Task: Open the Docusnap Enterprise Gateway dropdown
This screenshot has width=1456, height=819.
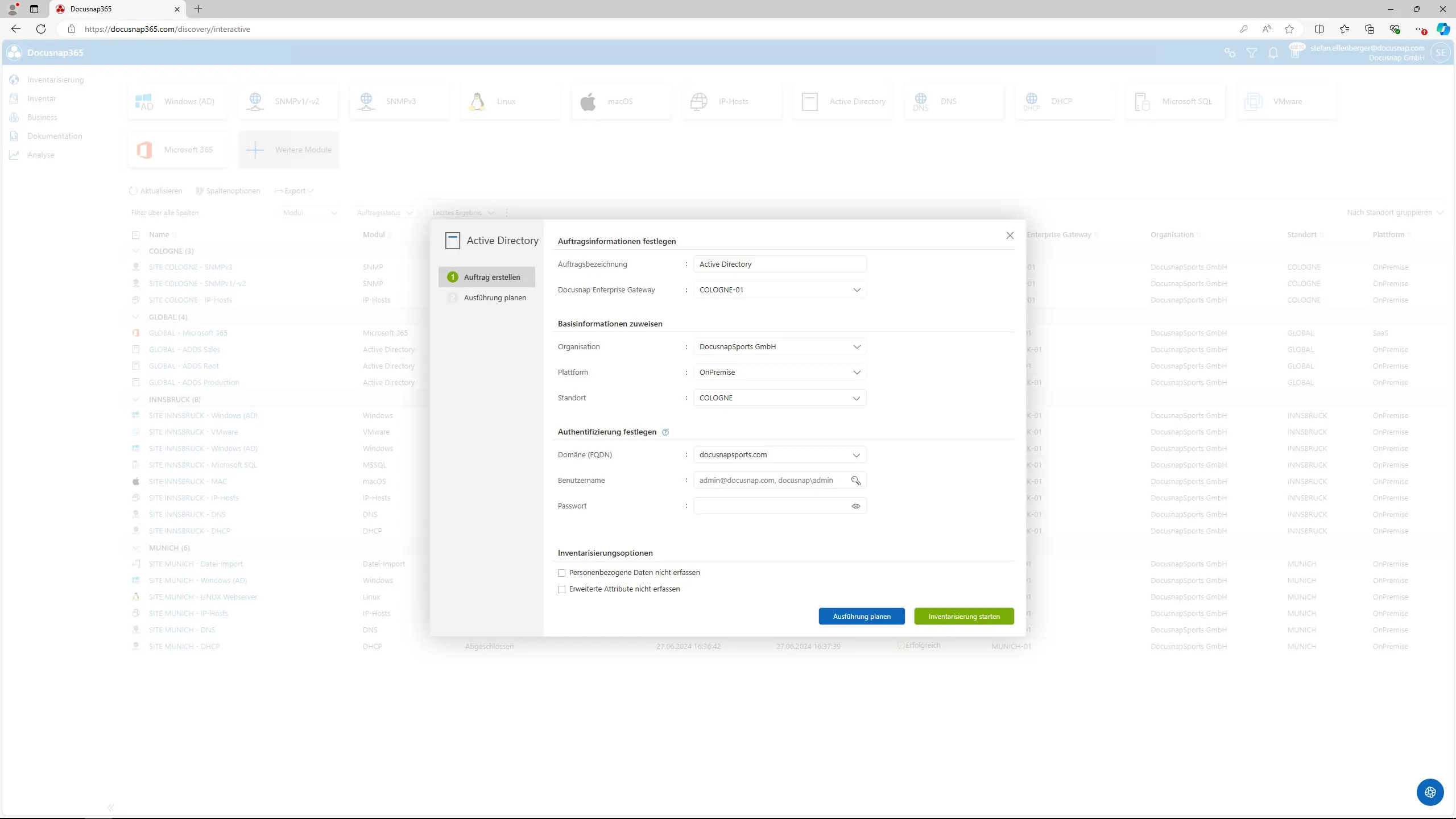Action: click(x=780, y=290)
